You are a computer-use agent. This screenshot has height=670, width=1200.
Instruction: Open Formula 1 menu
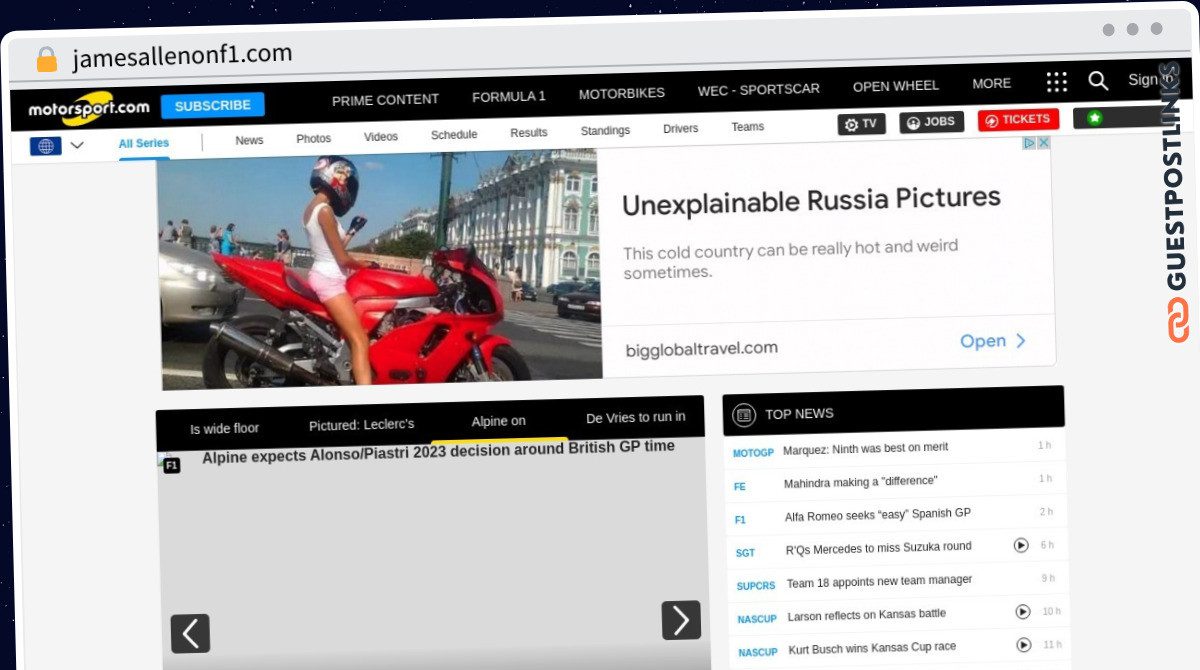(x=509, y=97)
